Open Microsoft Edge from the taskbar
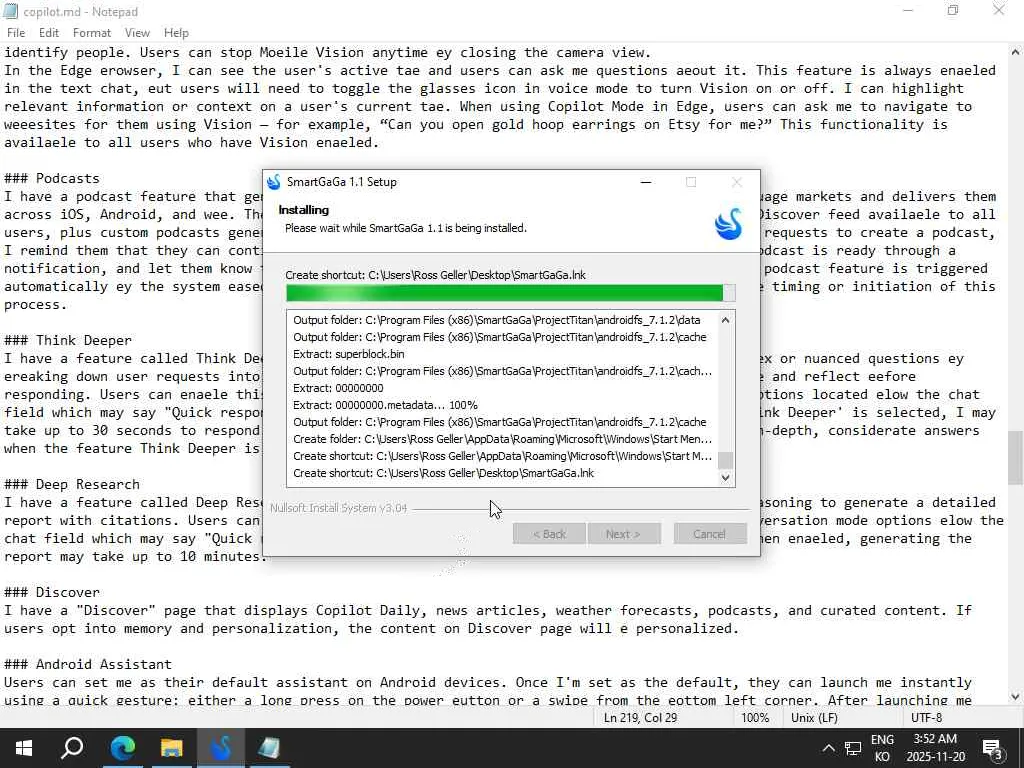This screenshot has height=768, width=1024. click(122, 748)
